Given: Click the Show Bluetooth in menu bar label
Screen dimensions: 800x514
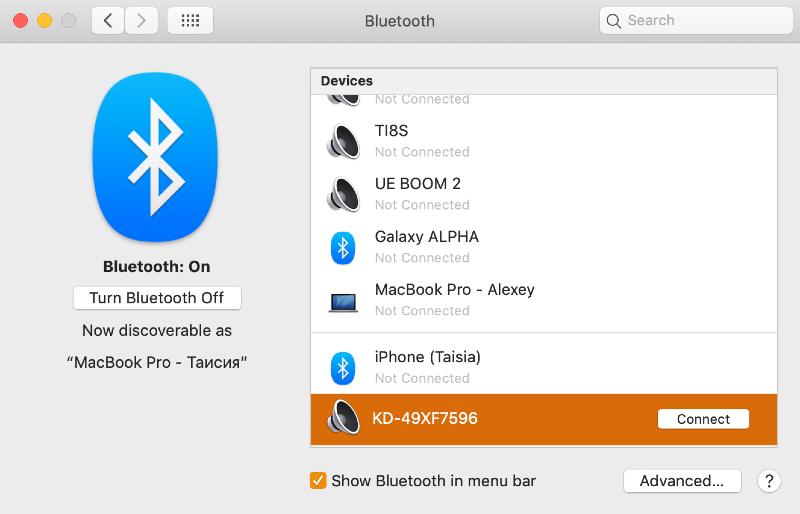Looking at the screenshot, I should [434, 481].
